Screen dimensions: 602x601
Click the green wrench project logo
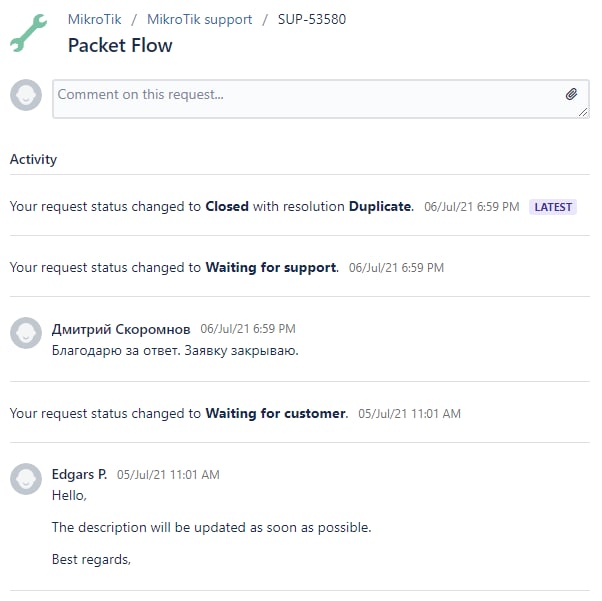pyautogui.click(x=28, y=33)
